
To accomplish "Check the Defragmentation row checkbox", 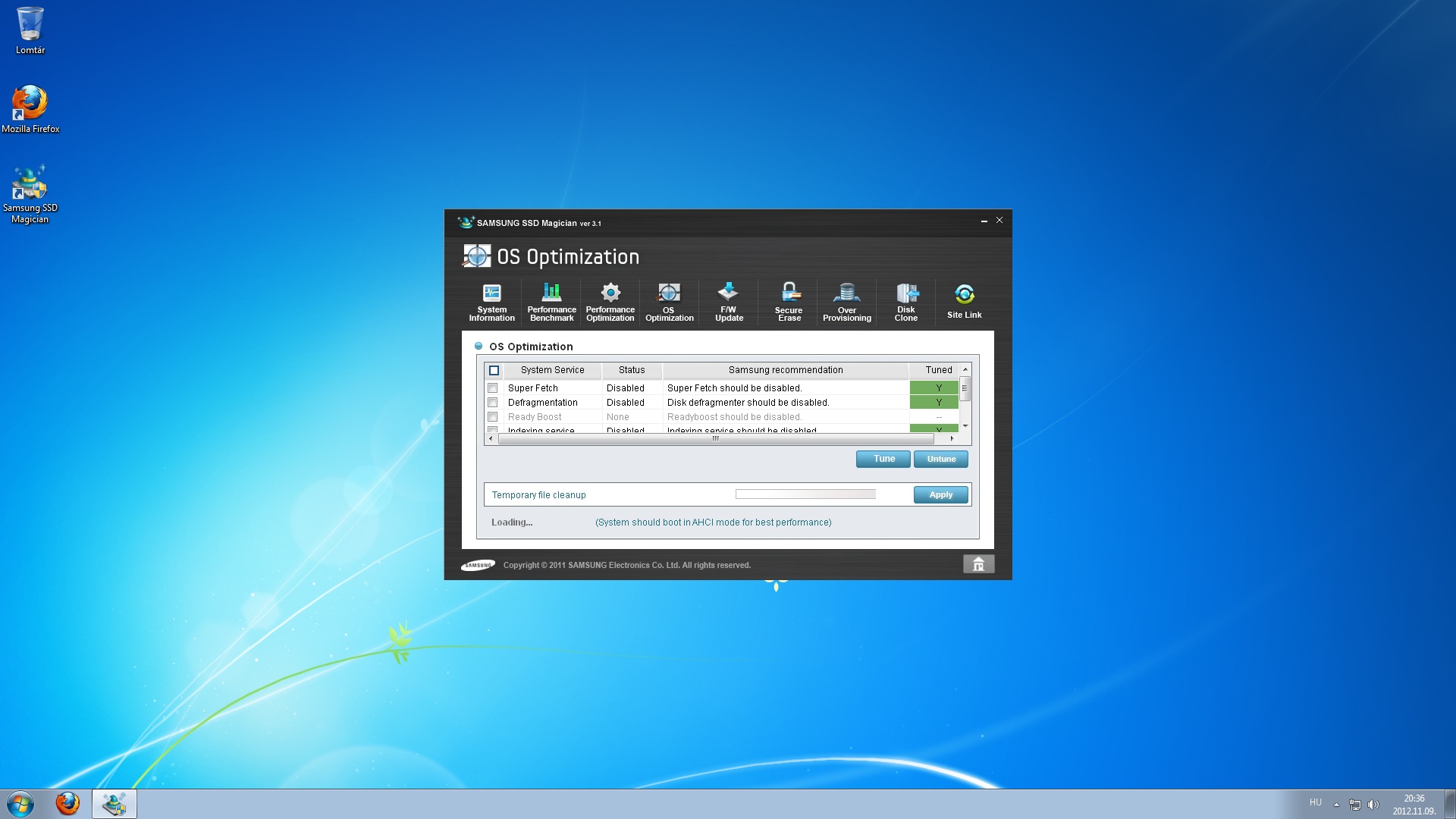I will point(493,403).
